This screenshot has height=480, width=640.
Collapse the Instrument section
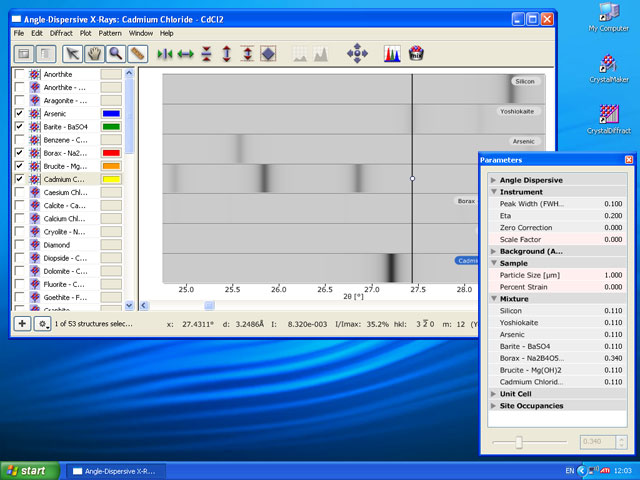(493, 192)
